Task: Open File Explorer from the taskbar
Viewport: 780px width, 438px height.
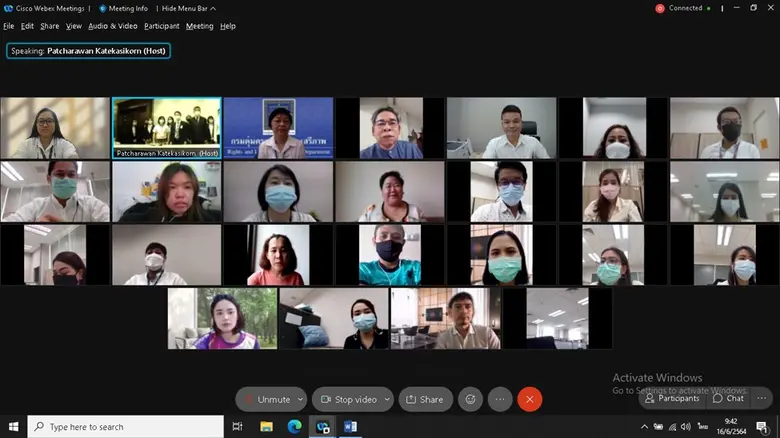Action: point(266,427)
